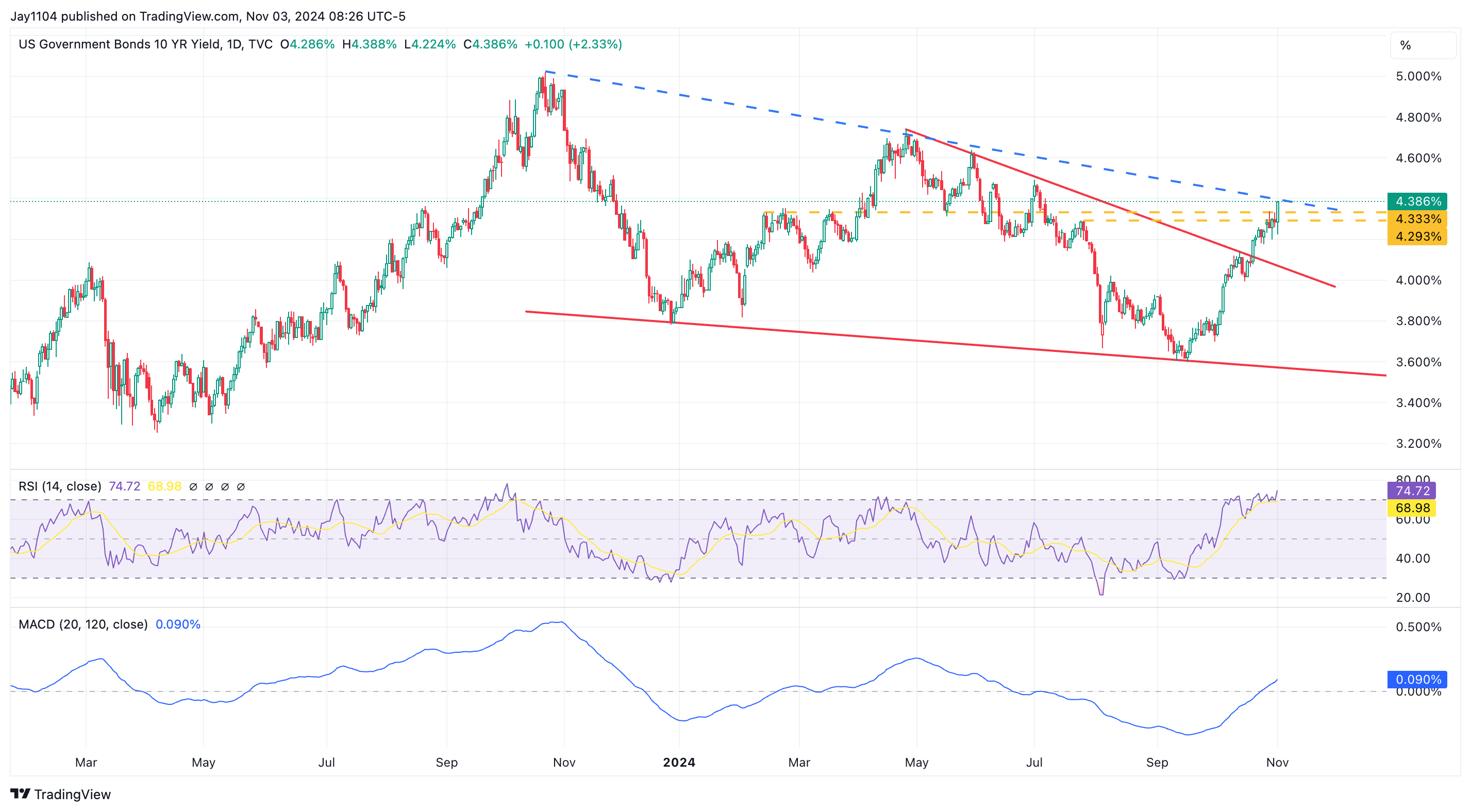
Task: Click the 40.00 RSI axis label
Action: (x=1413, y=558)
